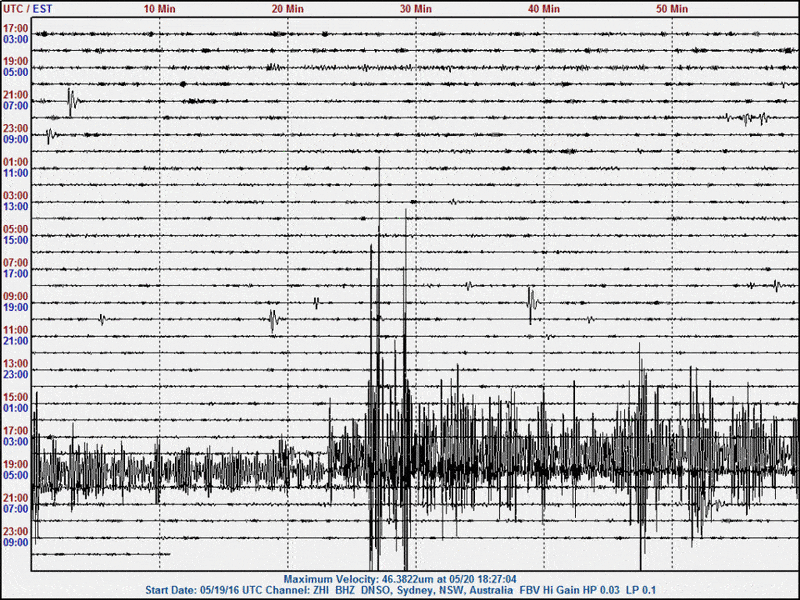Click the "UTC / EST" header label
Image resolution: width=800 pixels, height=600 pixels.
click(x=29, y=8)
